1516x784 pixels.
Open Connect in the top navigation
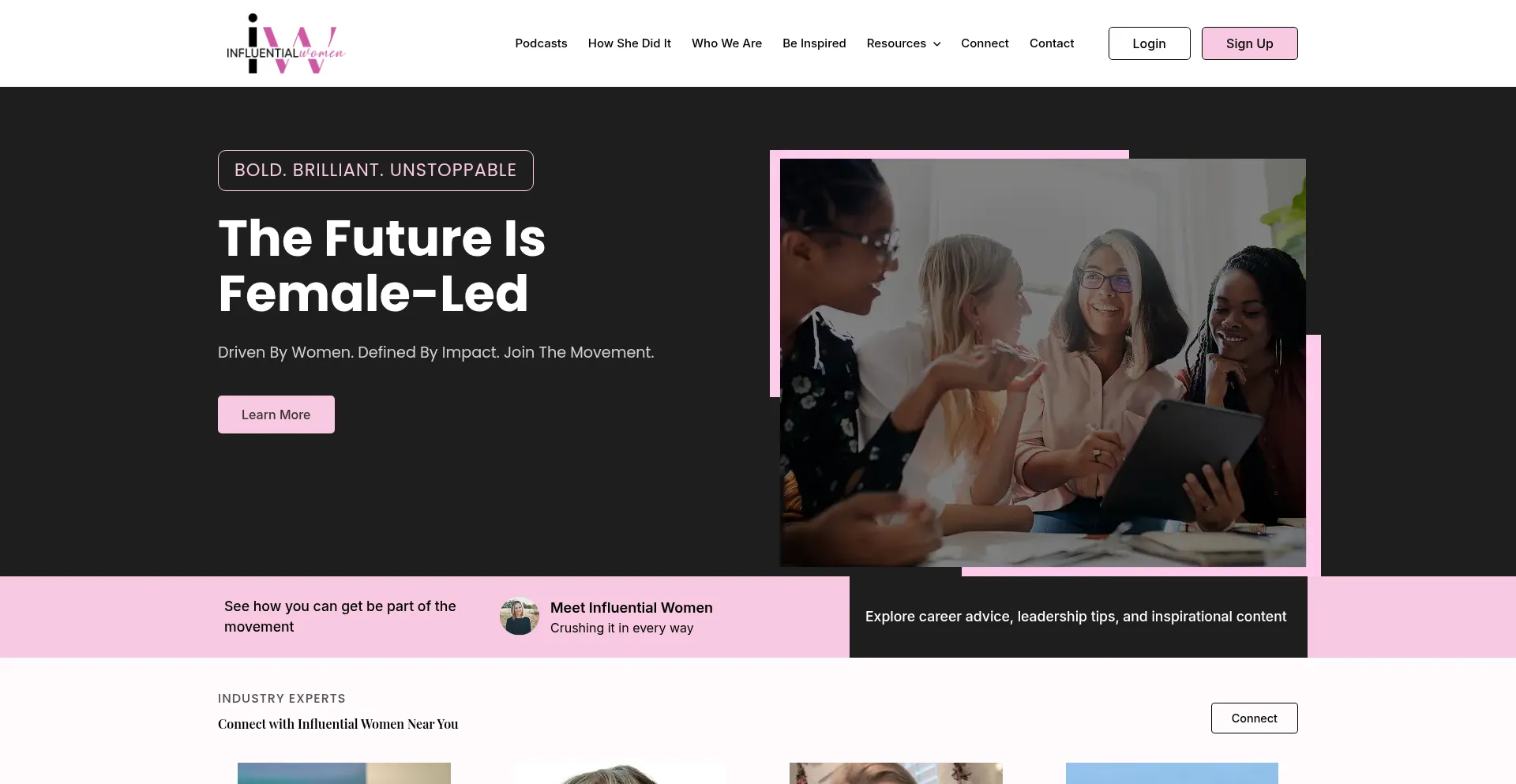pyautogui.click(x=985, y=43)
